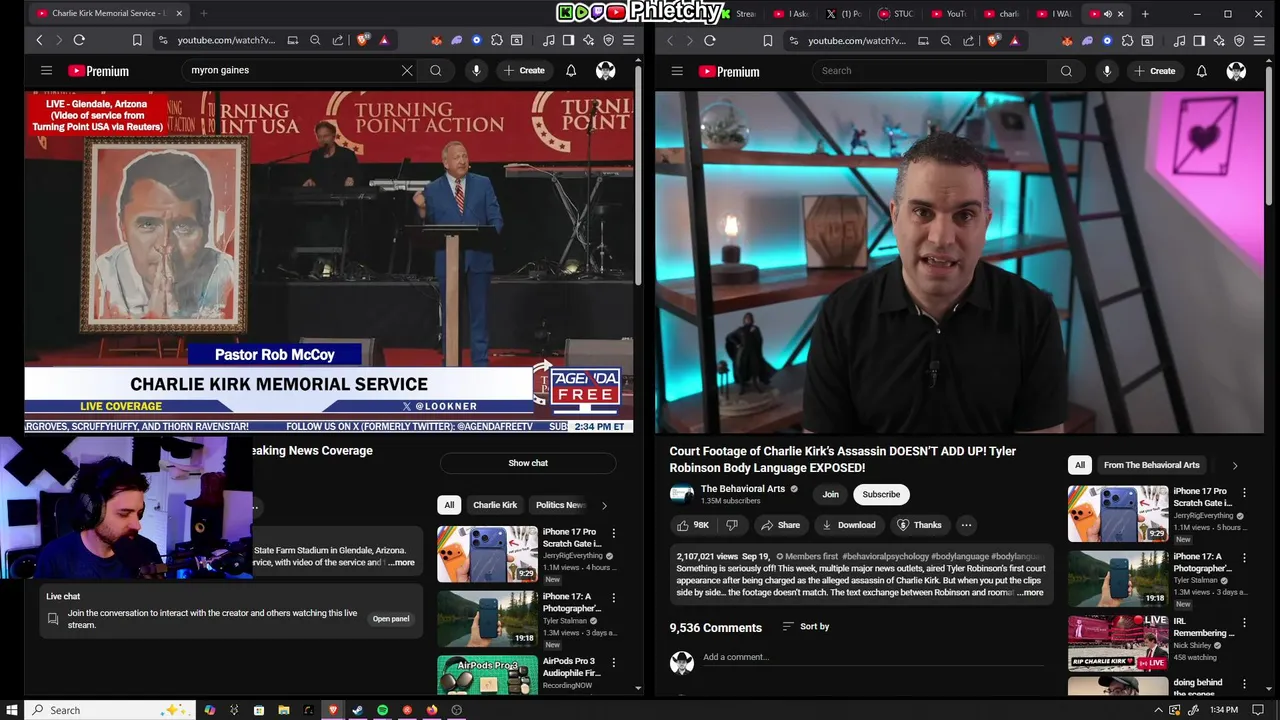Click the 'Add a comment...' field
The height and width of the screenshot is (720, 1280).
pyautogui.click(x=872, y=657)
